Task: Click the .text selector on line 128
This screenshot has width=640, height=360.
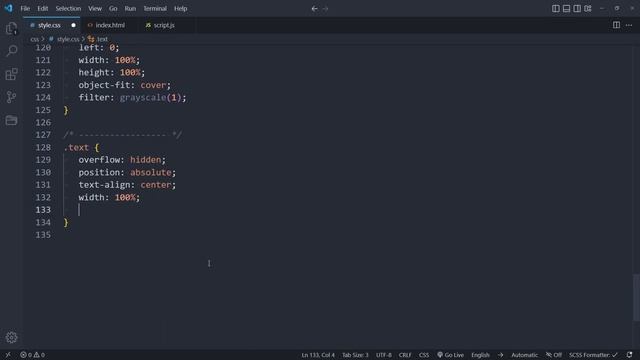Action: 76,147
